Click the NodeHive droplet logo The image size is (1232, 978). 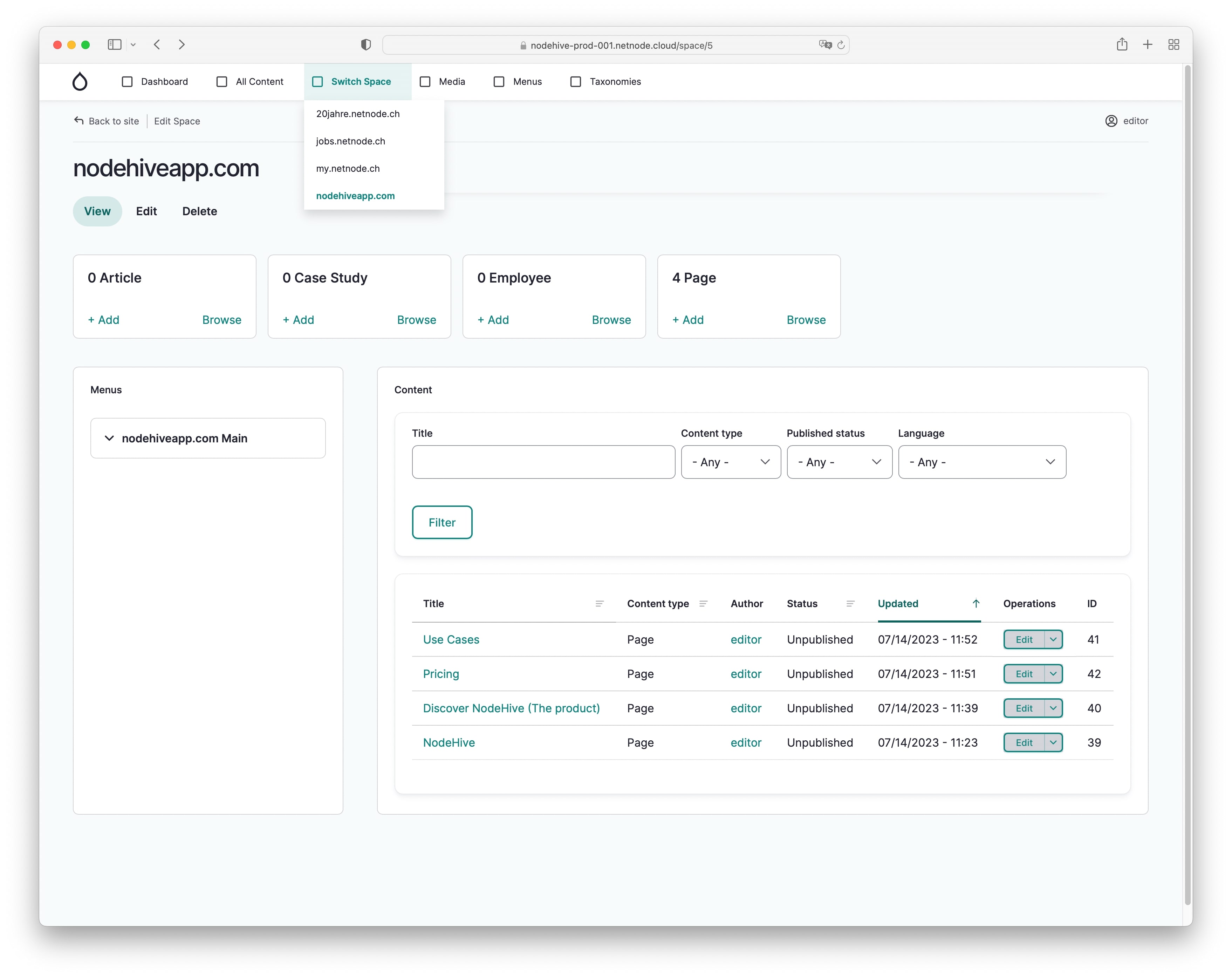pyautogui.click(x=80, y=81)
